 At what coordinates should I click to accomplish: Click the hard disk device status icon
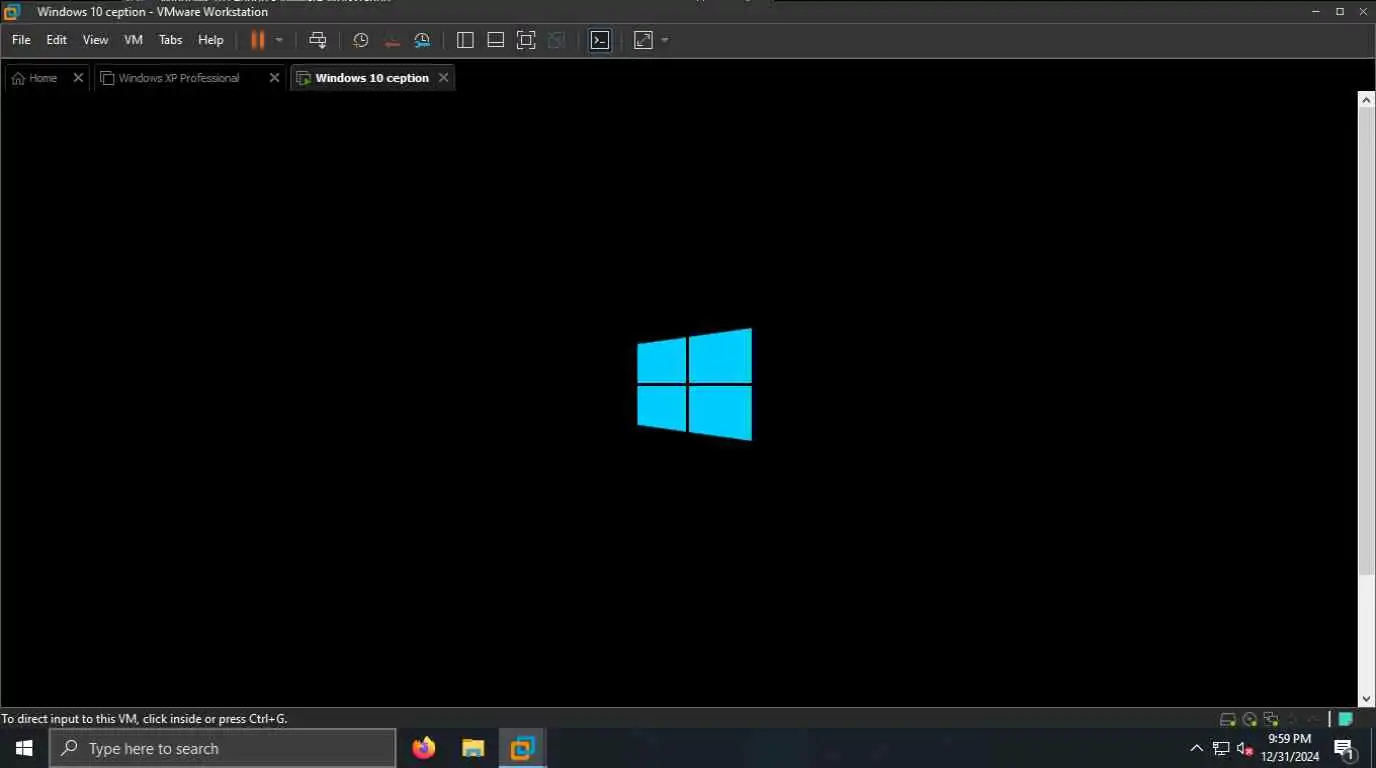(1228, 719)
